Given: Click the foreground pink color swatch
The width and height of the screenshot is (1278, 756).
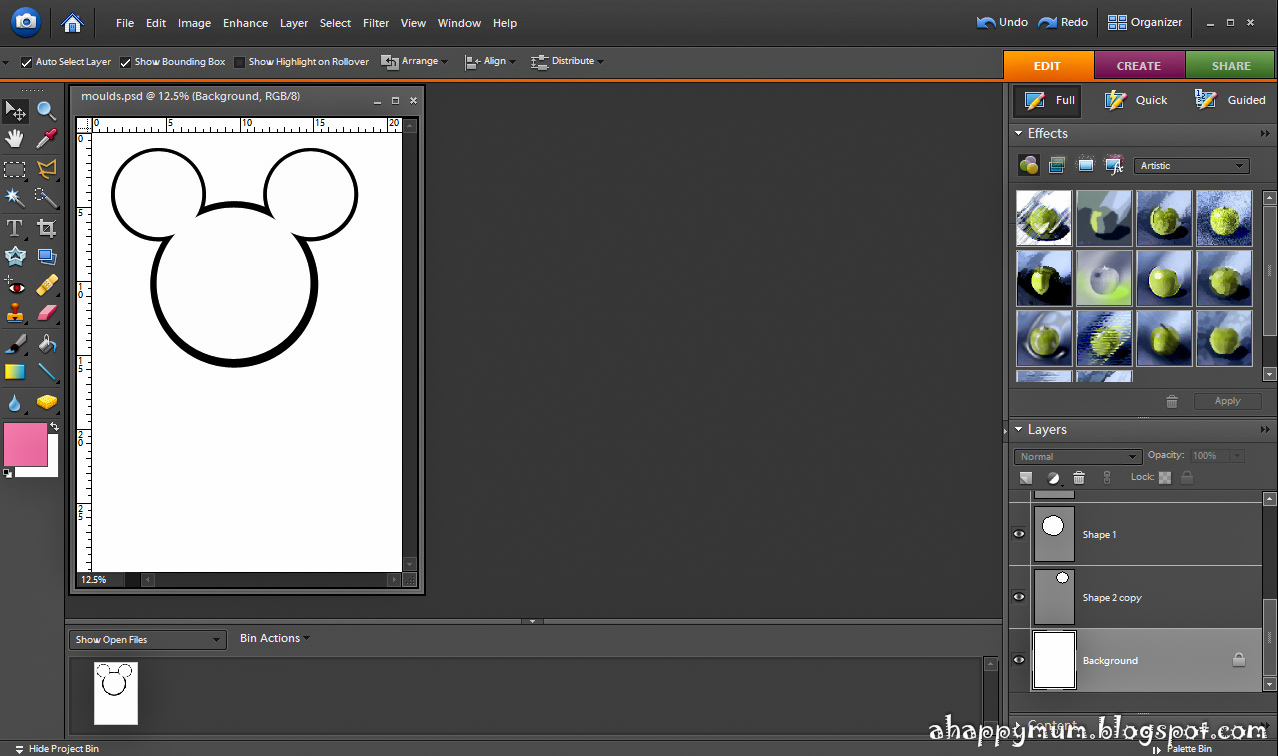Looking at the screenshot, I should point(26,444).
